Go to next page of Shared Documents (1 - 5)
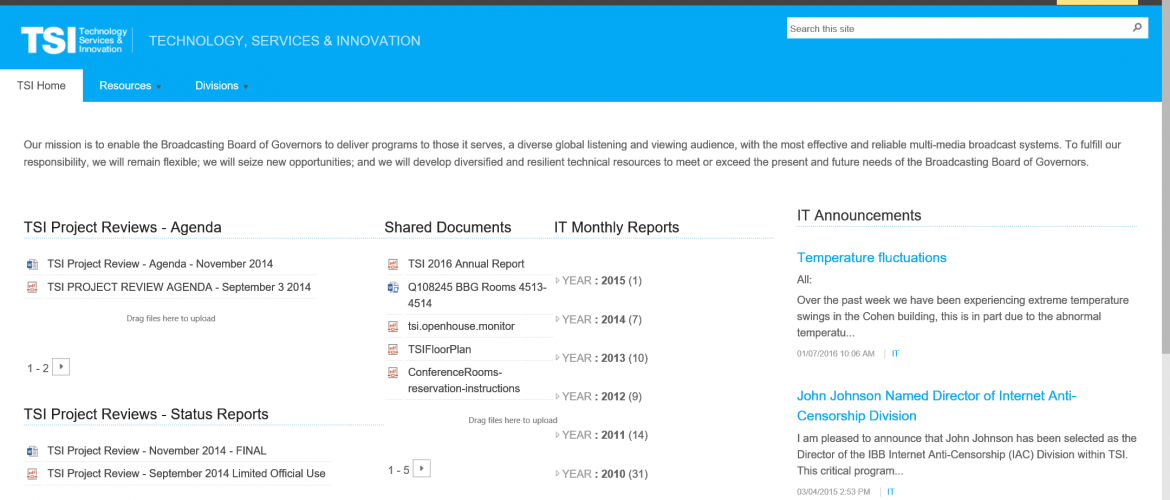Screen dimensions: 1170x500 (x=422, y=469)
